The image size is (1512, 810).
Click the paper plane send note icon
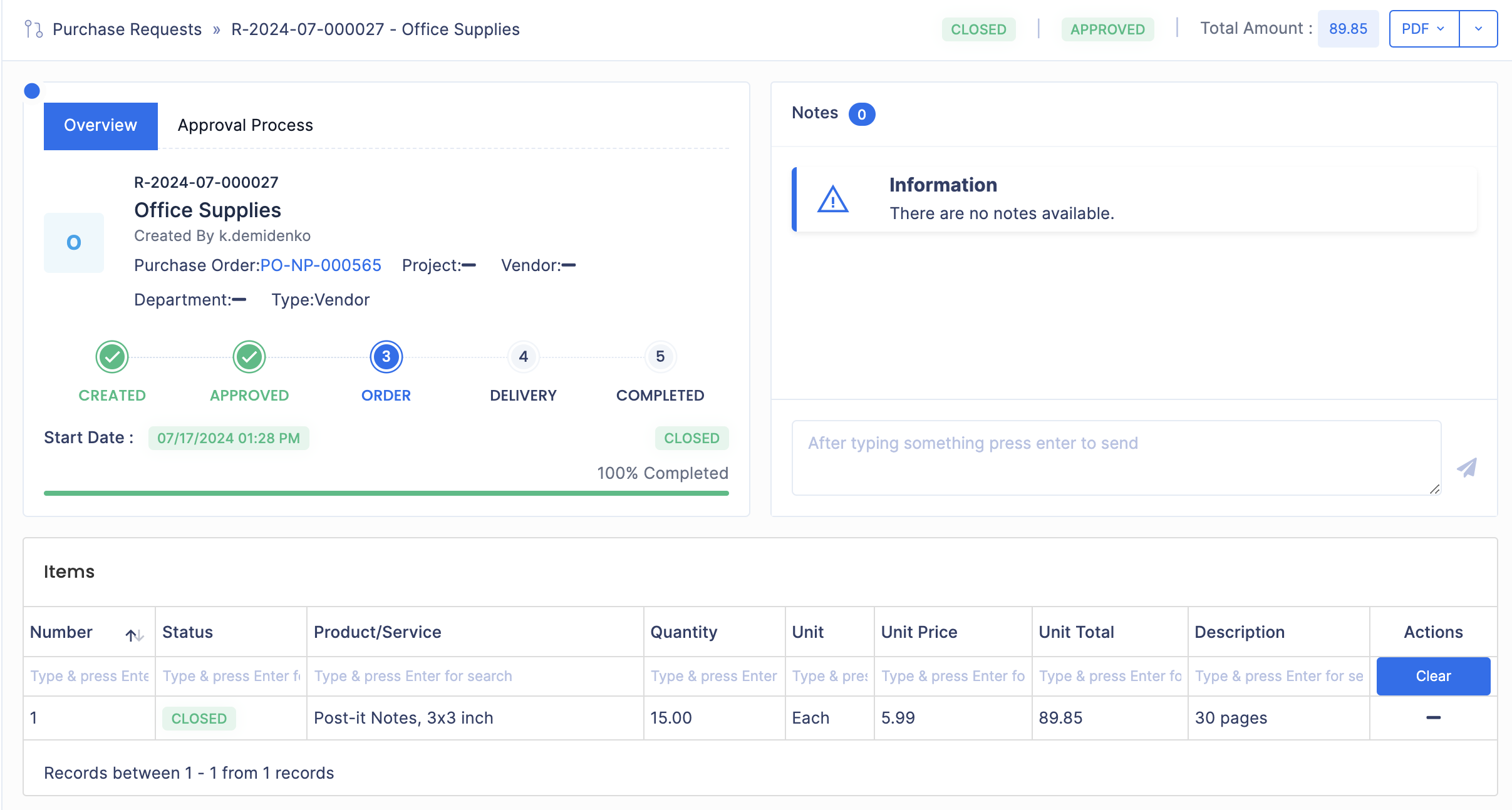click(x=1467, y=467)
